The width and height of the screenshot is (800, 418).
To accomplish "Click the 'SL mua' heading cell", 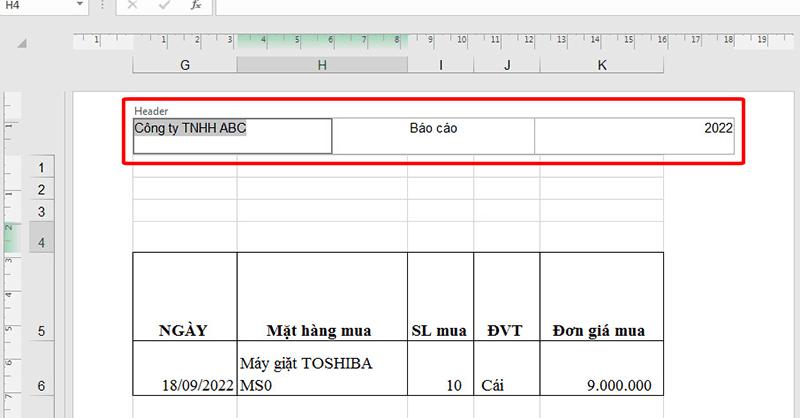I will (440, 297).
